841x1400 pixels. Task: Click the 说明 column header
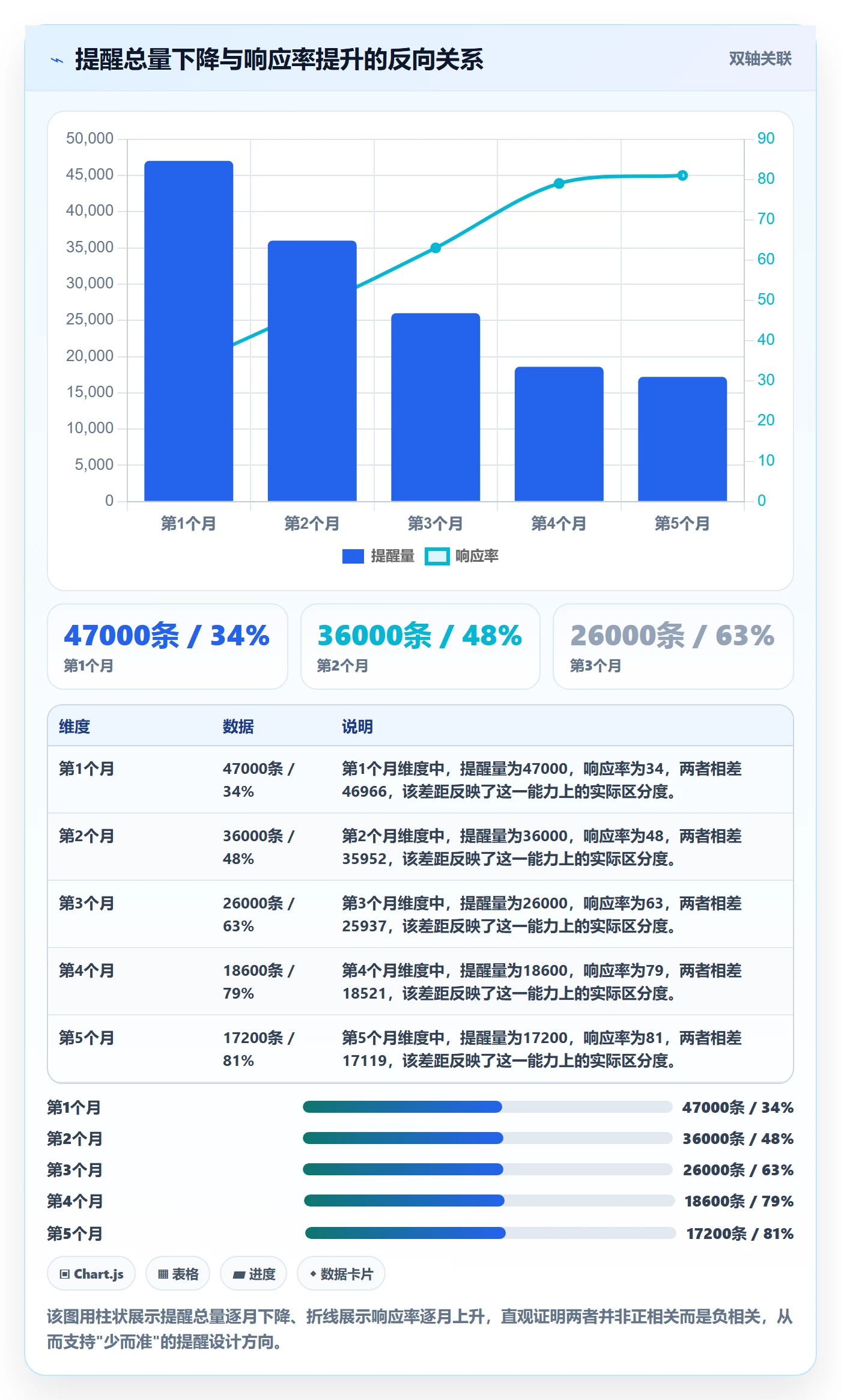tap(357, 726)
